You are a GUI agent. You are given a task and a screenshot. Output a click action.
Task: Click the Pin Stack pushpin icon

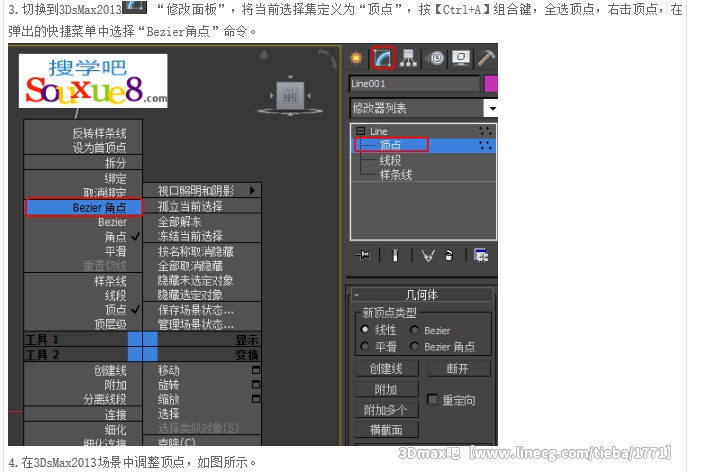[363, 256]
